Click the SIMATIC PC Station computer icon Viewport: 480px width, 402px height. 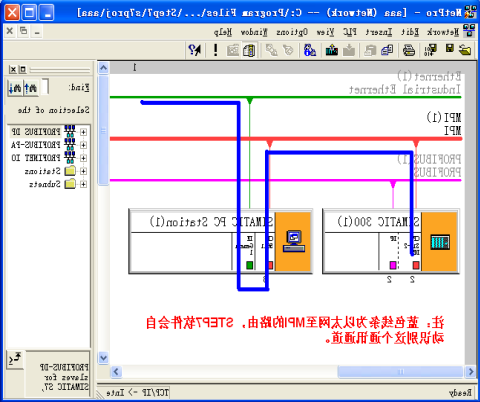pos(294,241)
